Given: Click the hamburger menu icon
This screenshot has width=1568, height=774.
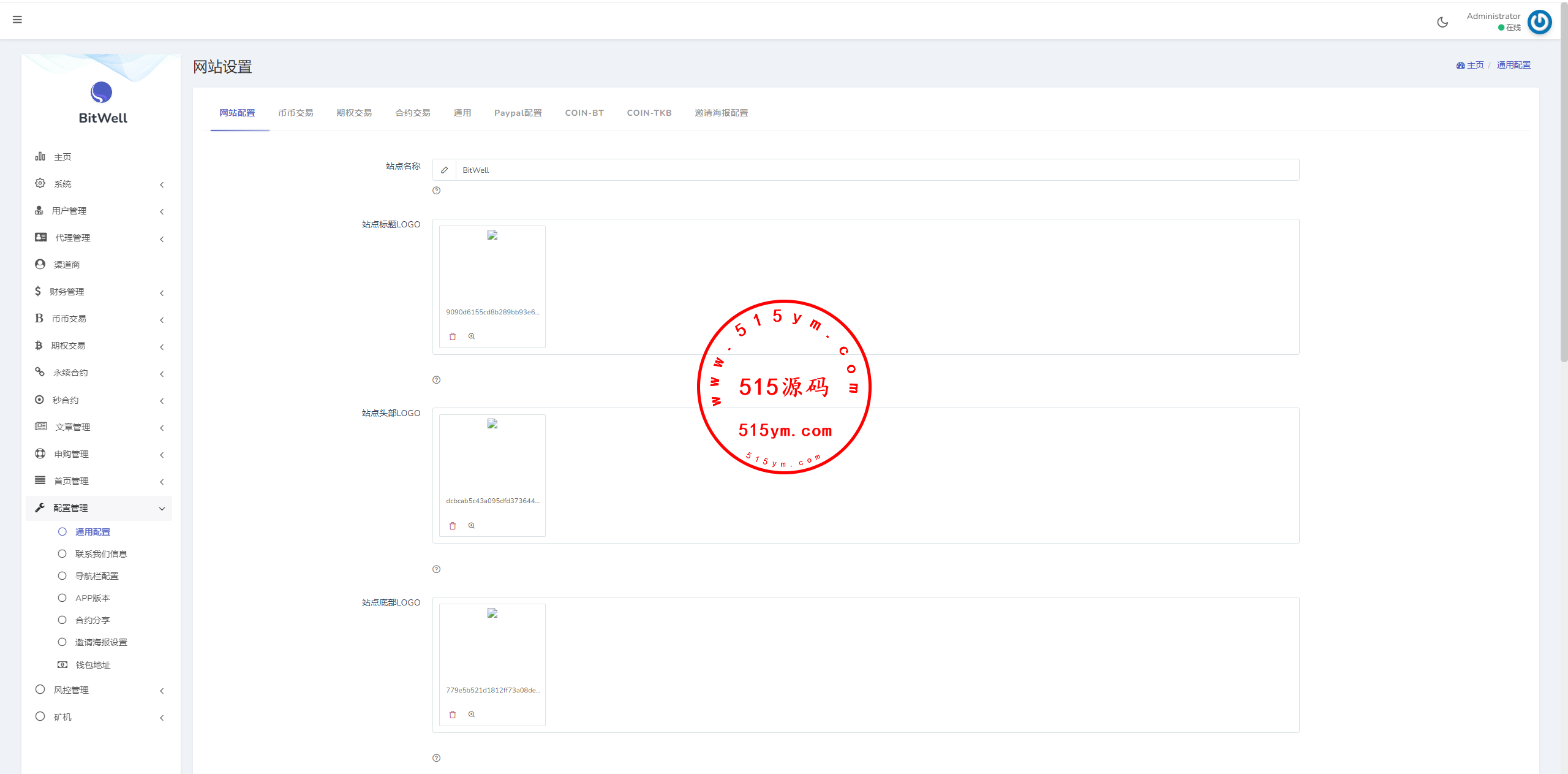Looking at the screenshot, I should 17,20.
